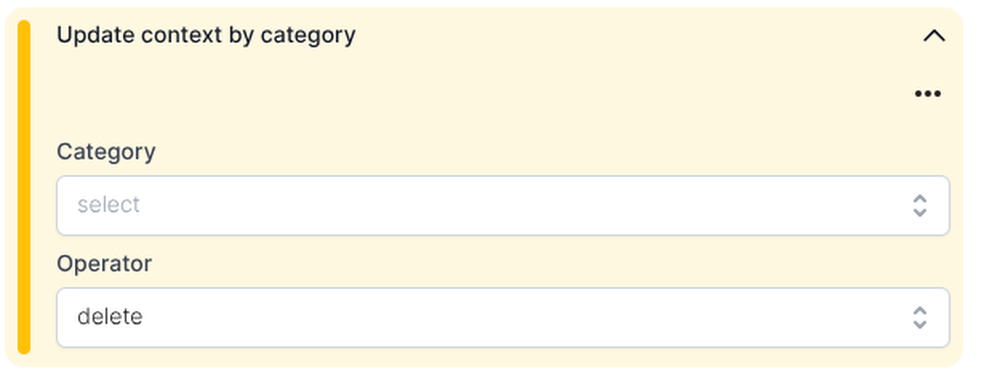Click the upward chevron icon at top right
The height and width of the screenshot is (383, 984).
(934, 36)
